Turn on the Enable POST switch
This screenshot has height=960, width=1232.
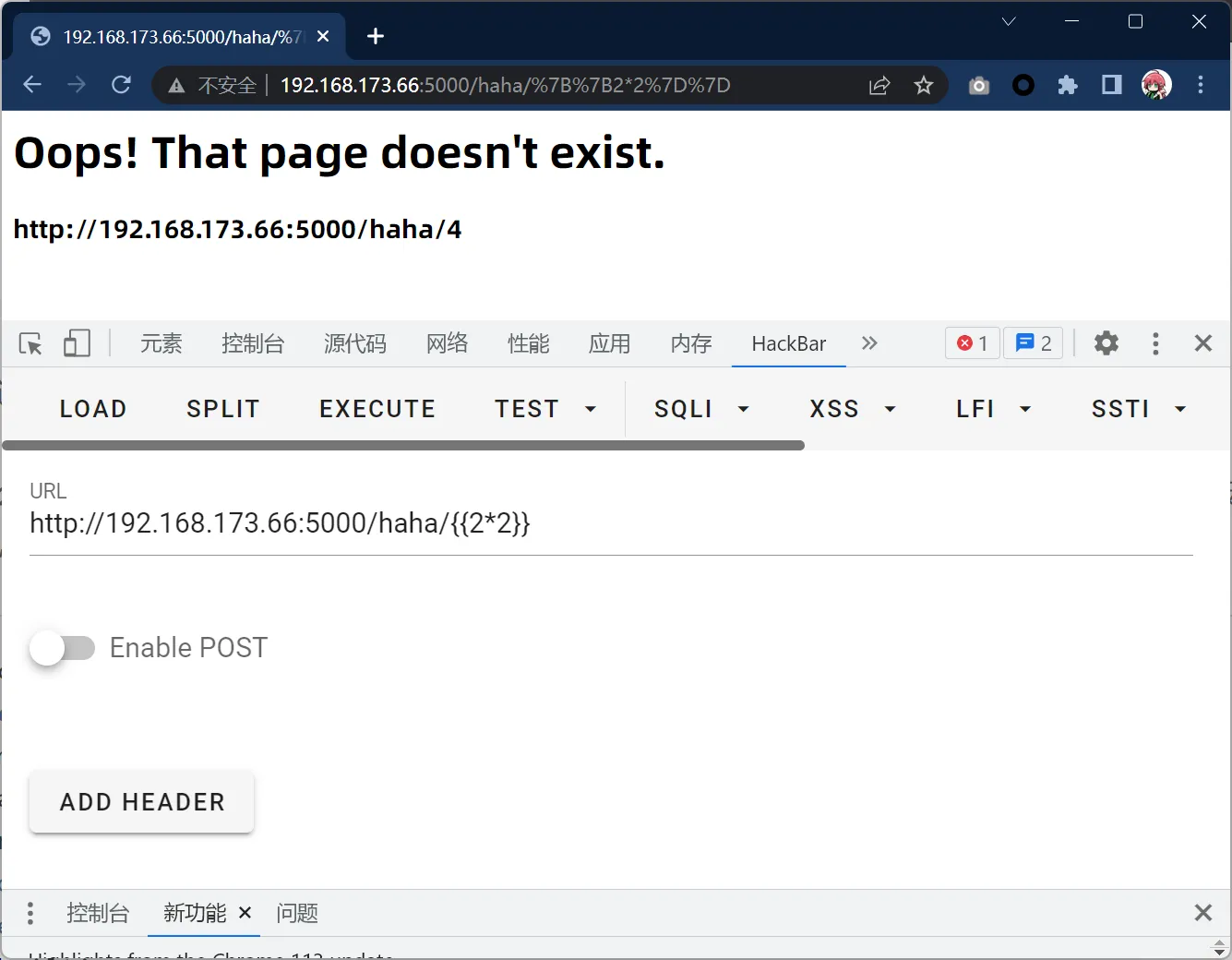[x=62, y=648]
